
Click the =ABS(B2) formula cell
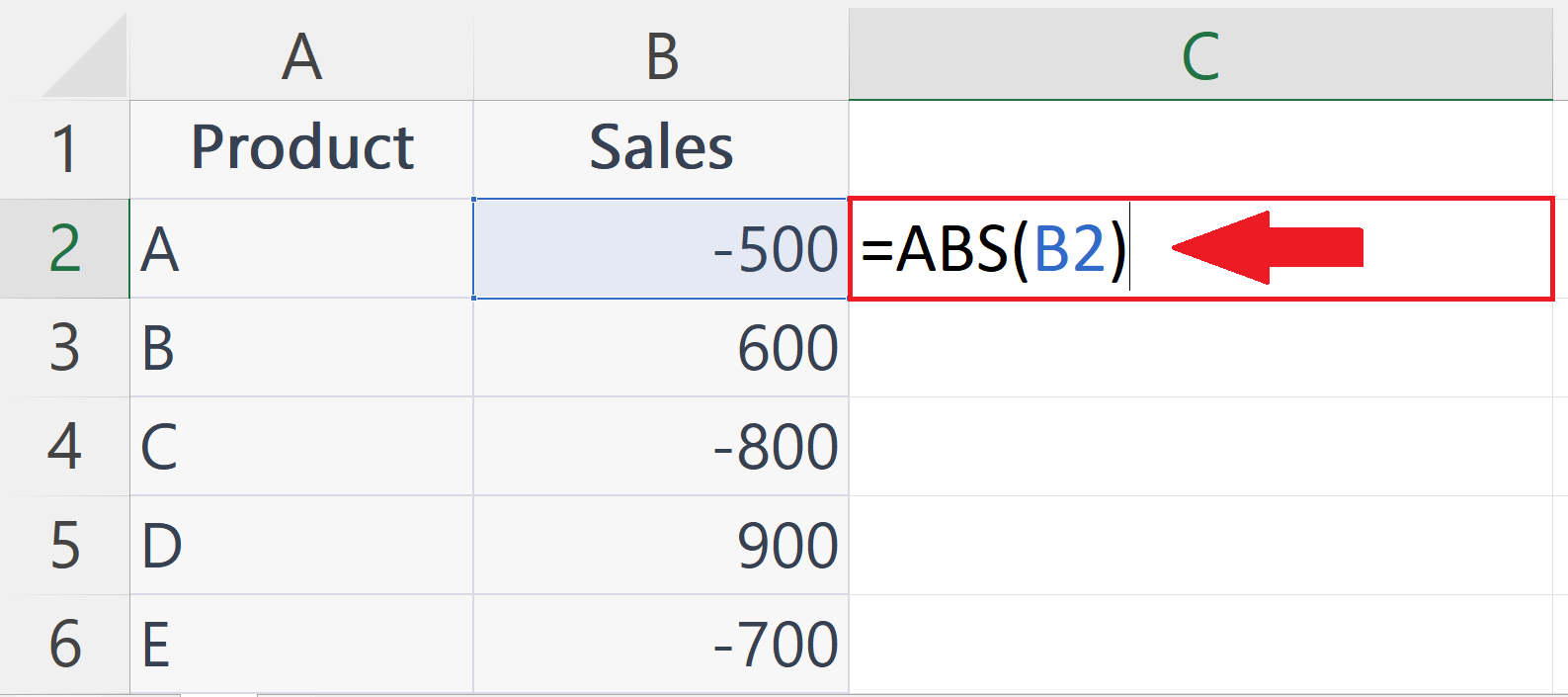coord(1201,248)
